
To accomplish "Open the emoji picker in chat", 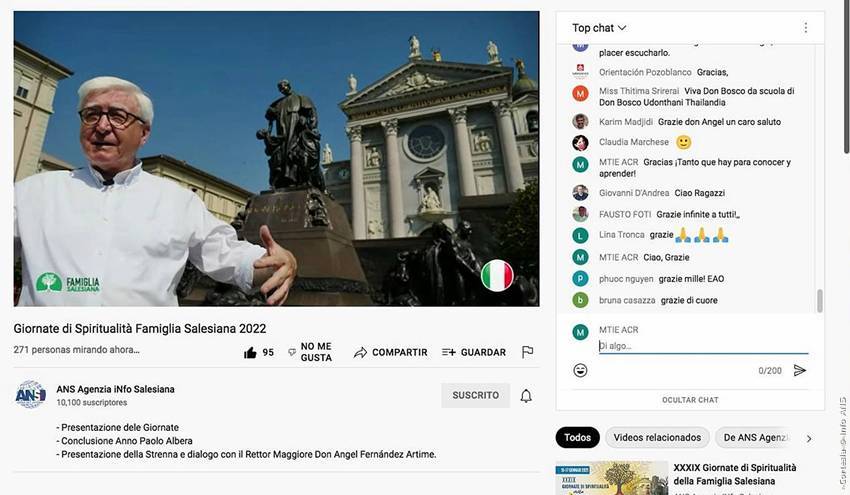I will pyautogui.click(x=580, y=370).
